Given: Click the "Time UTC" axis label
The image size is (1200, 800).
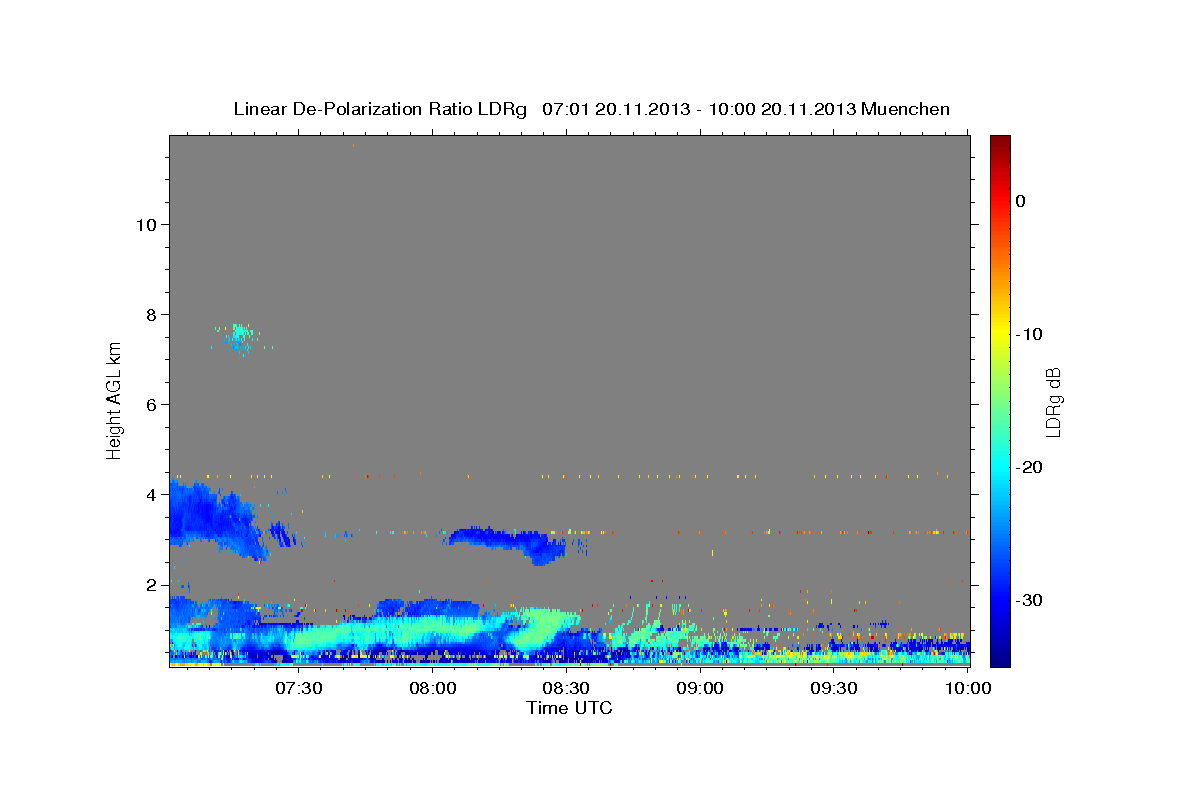Looking at the screenshot, I should point(569,708).
